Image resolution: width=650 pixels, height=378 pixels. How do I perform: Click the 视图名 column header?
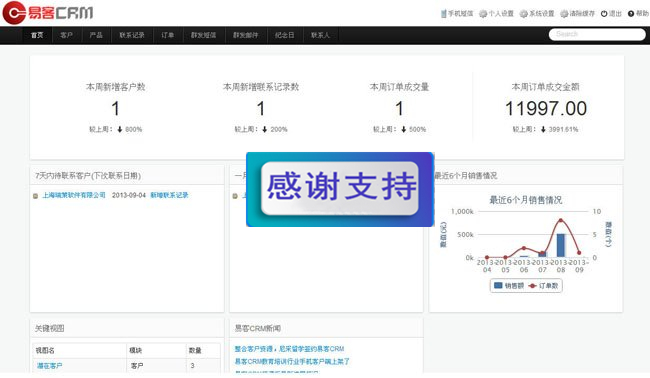click(45, 351)
